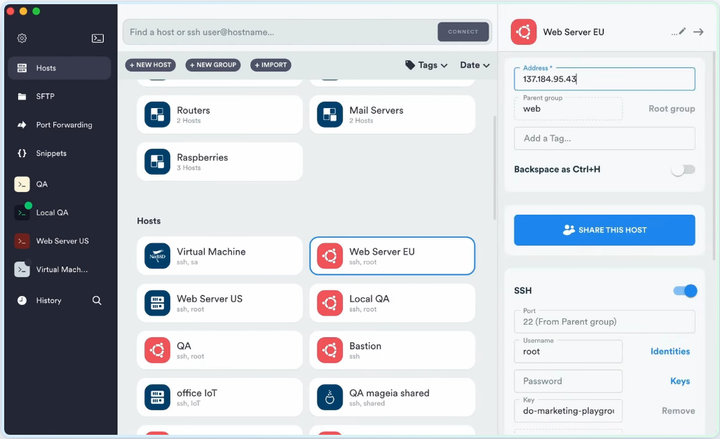720x439 pixels.
Task: Click the QA host Ubuntu icon in host list
Action: (157, 350)
